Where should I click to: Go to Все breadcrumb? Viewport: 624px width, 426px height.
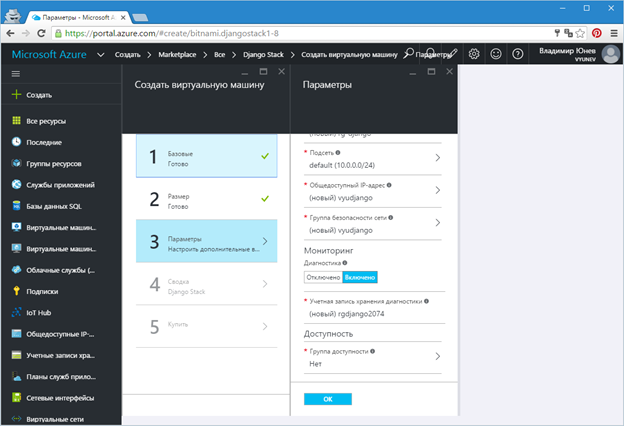pyautogui.click(x=219, y=55)
